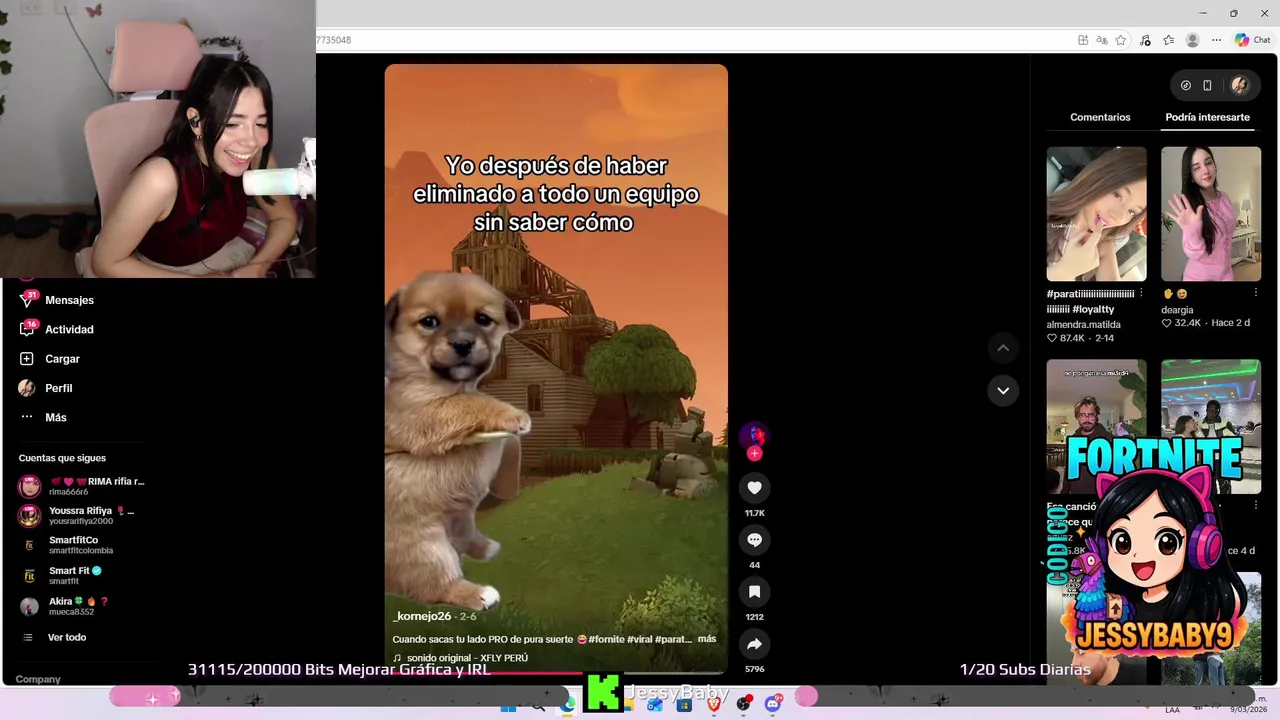Open the TikTok account avatar top right
1280x720 pixels.
click(x=1240, y=86)
